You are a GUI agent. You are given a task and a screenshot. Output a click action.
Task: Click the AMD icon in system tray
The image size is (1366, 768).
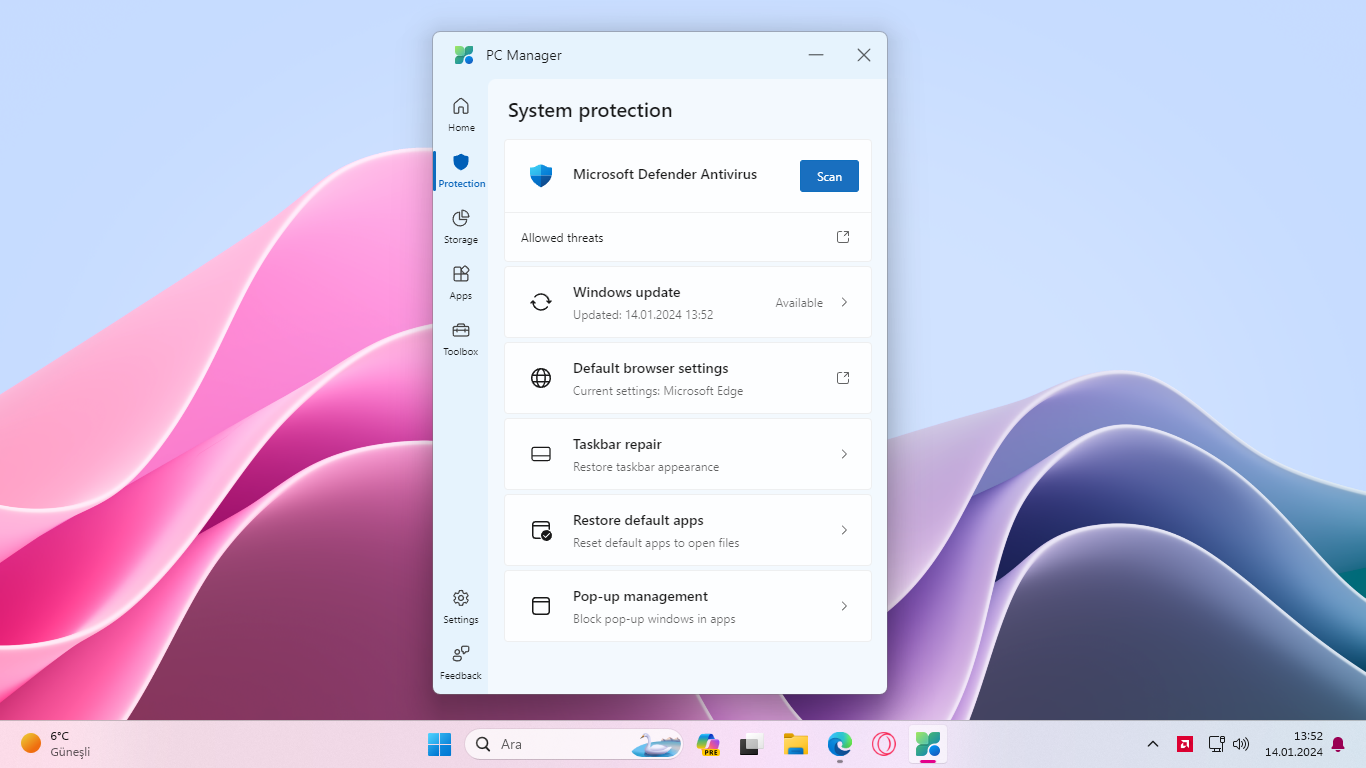point(1185,744)
